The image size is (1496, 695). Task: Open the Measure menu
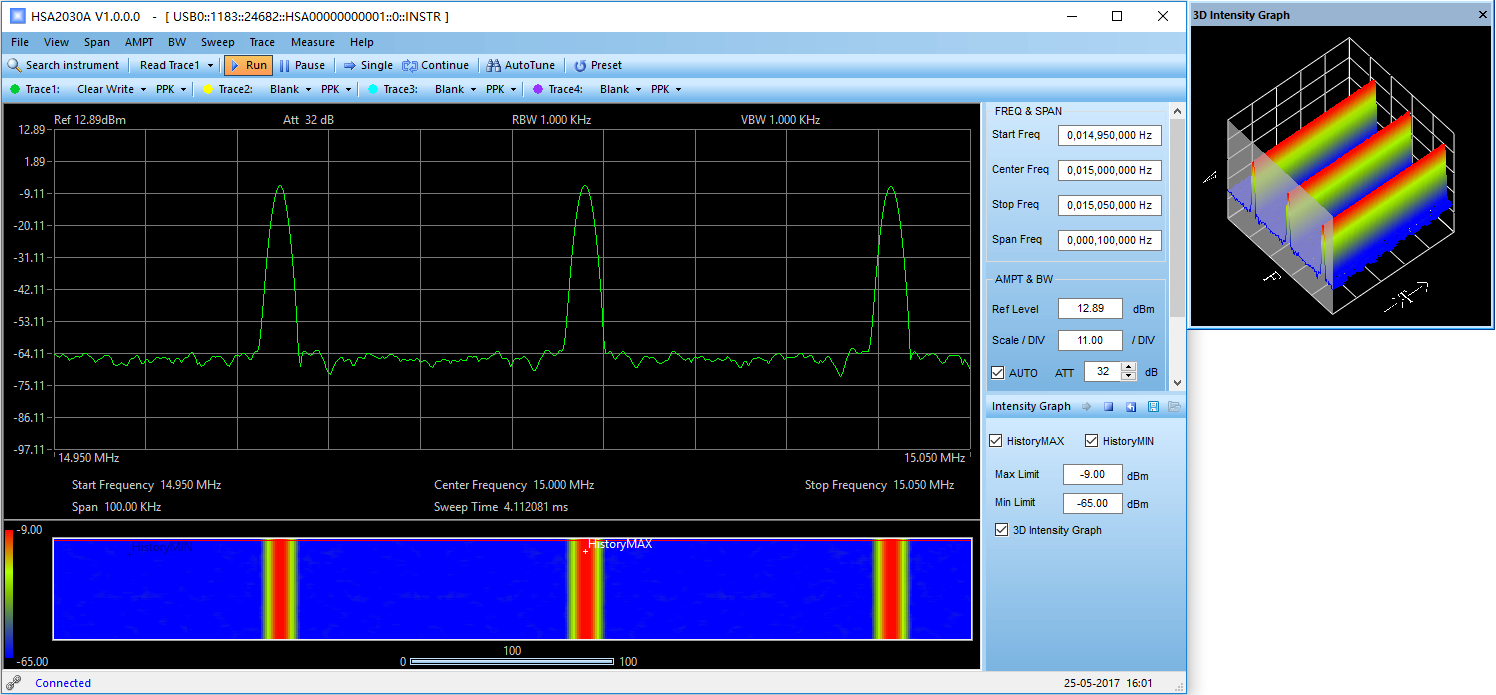point(312,42)
